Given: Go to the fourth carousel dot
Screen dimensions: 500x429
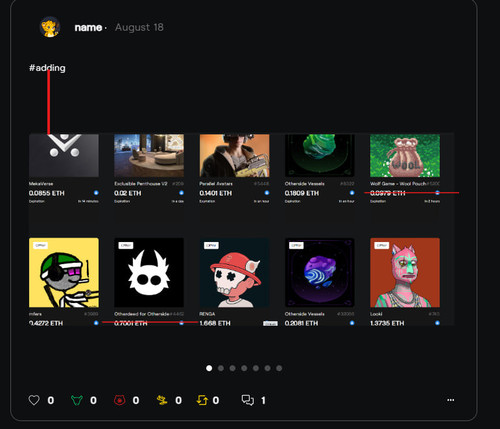Looking at the screenshot, I should click(244, 368).
